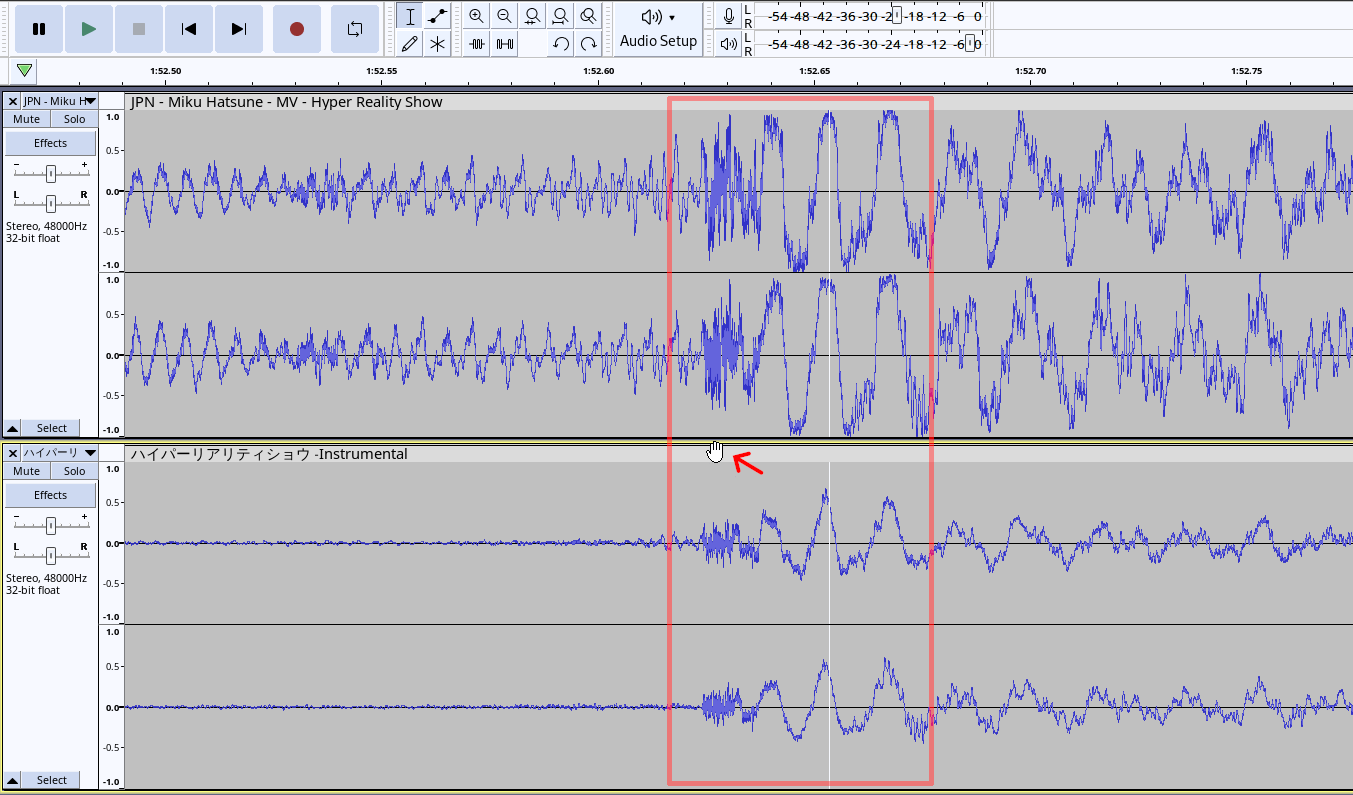The image size is (1353, 795).
Task: Silence audio selection icon
Action: point(504,44)
